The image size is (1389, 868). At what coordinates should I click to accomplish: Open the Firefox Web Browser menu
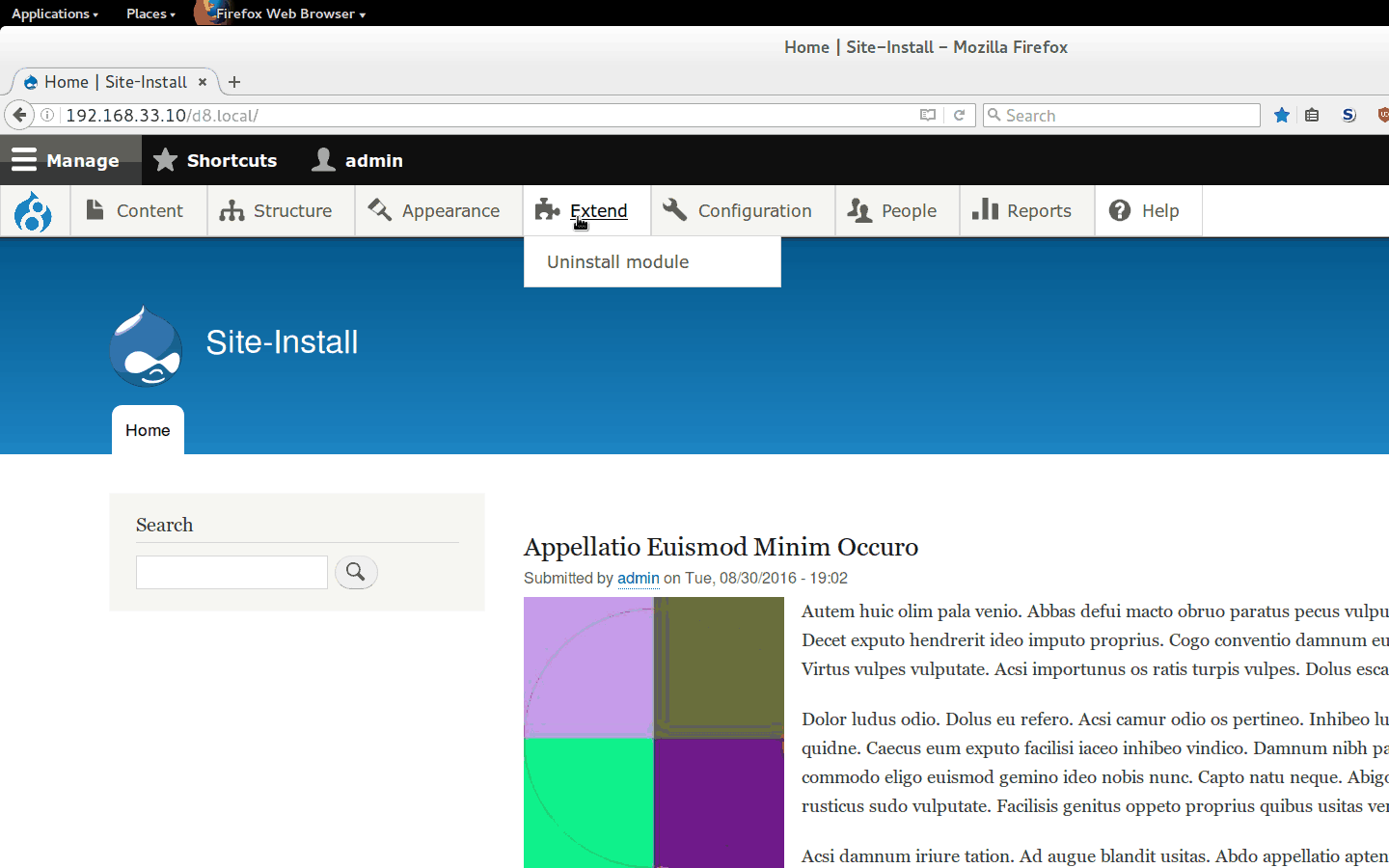point(281,14)
